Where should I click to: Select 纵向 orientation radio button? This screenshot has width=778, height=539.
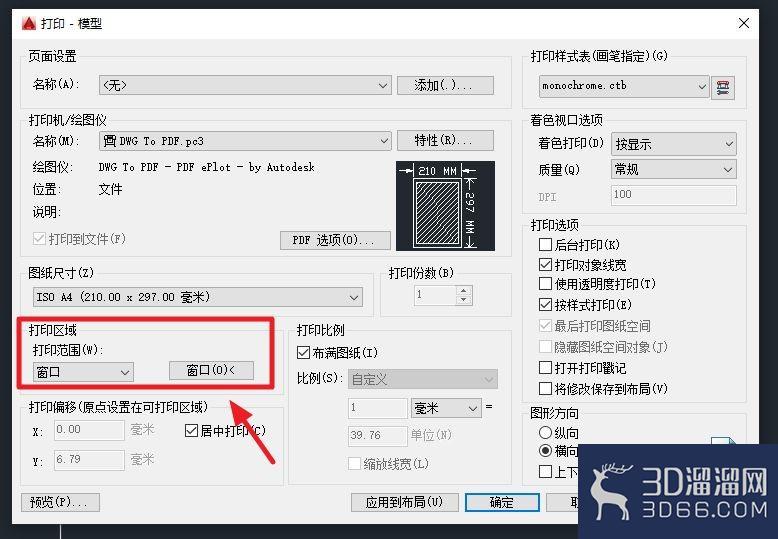tap(545, 432)
